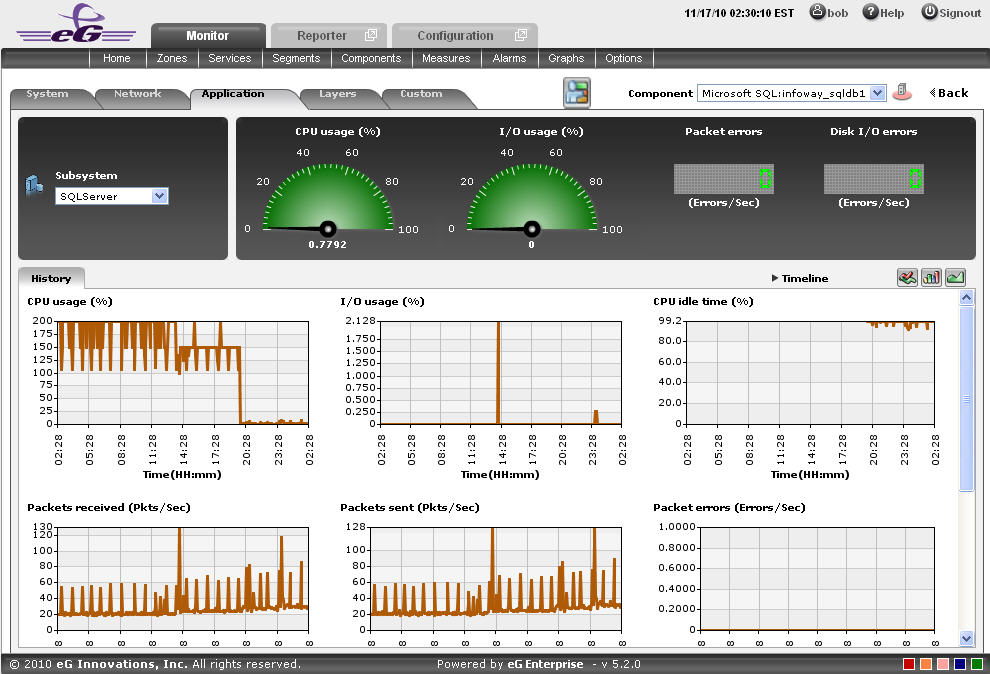Image resolution: width=990 pixels, height=674 pixels.
Task: Open the Zones menu
Action: [x=172, y=58]
